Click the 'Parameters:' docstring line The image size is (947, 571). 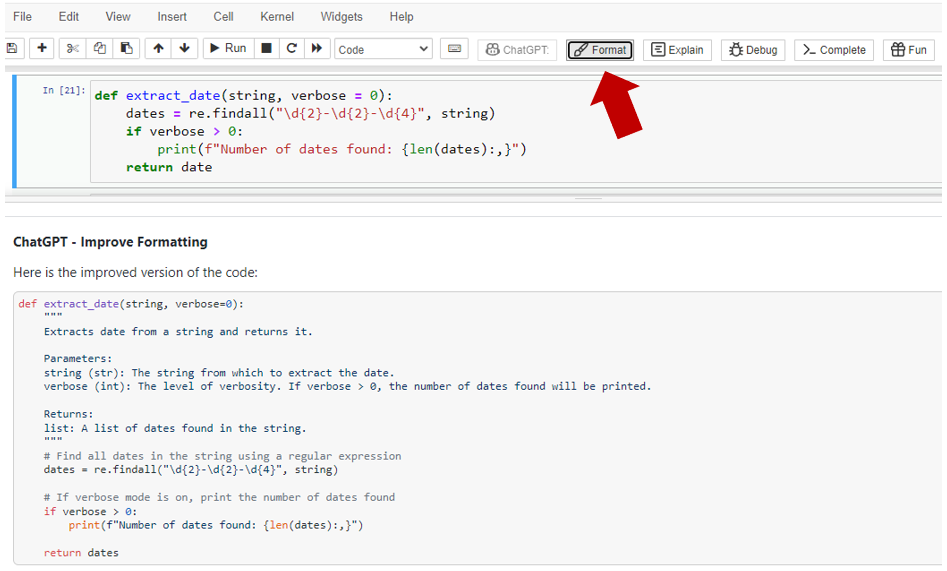coord(78,359)
